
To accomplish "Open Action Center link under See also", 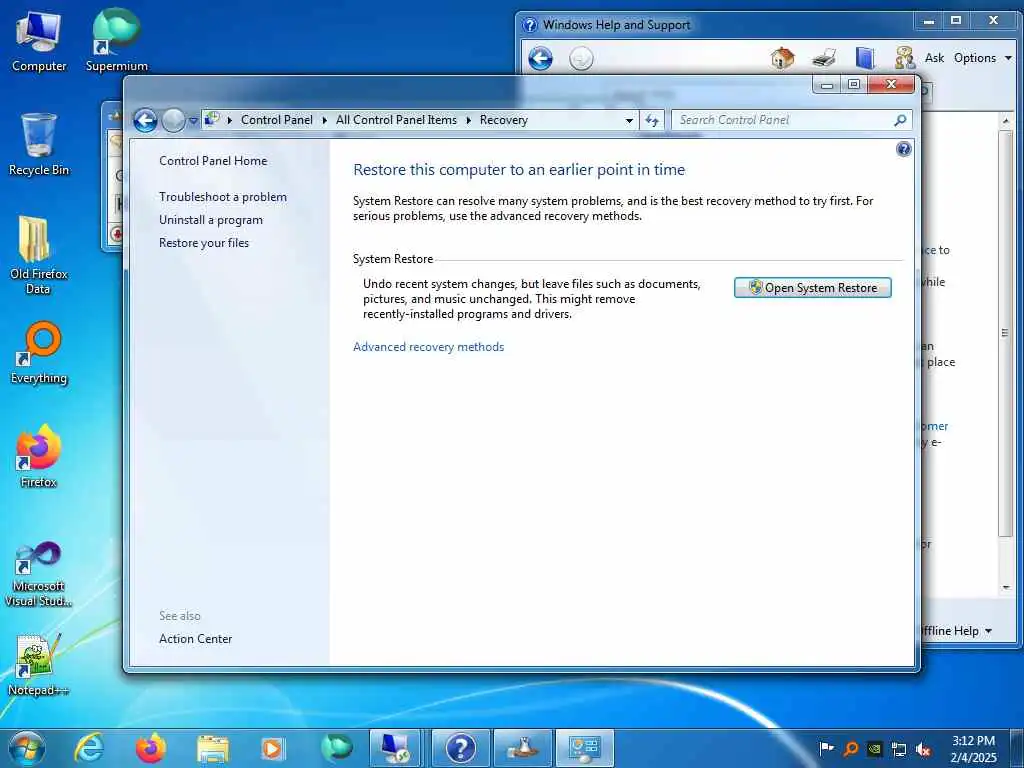I will click(x=195, y=639).
